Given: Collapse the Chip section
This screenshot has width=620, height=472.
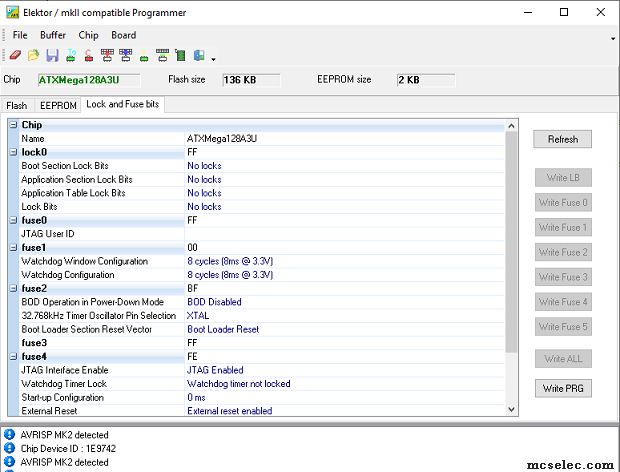Looking at the screenshot, I should tap(13, 125).
